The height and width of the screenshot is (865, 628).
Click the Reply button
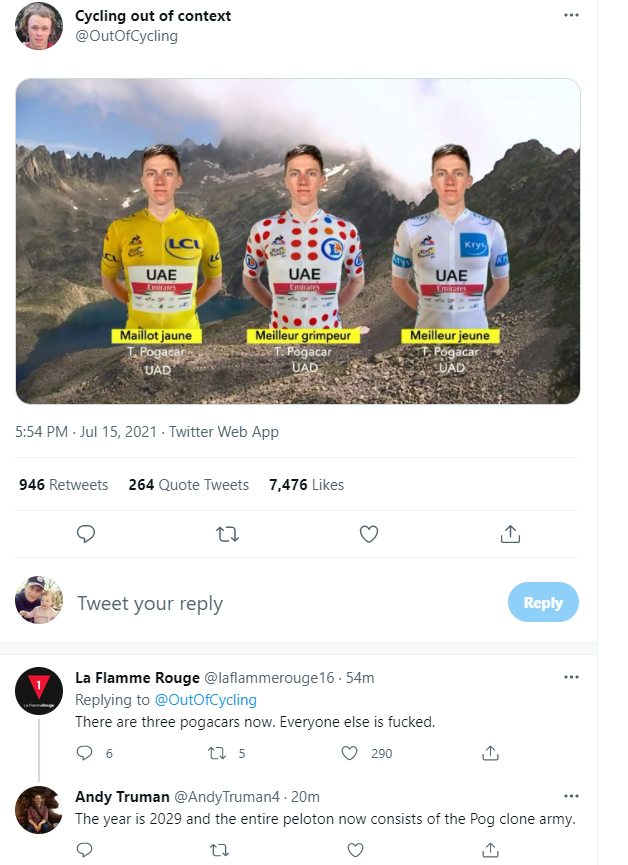click(543, 602)
